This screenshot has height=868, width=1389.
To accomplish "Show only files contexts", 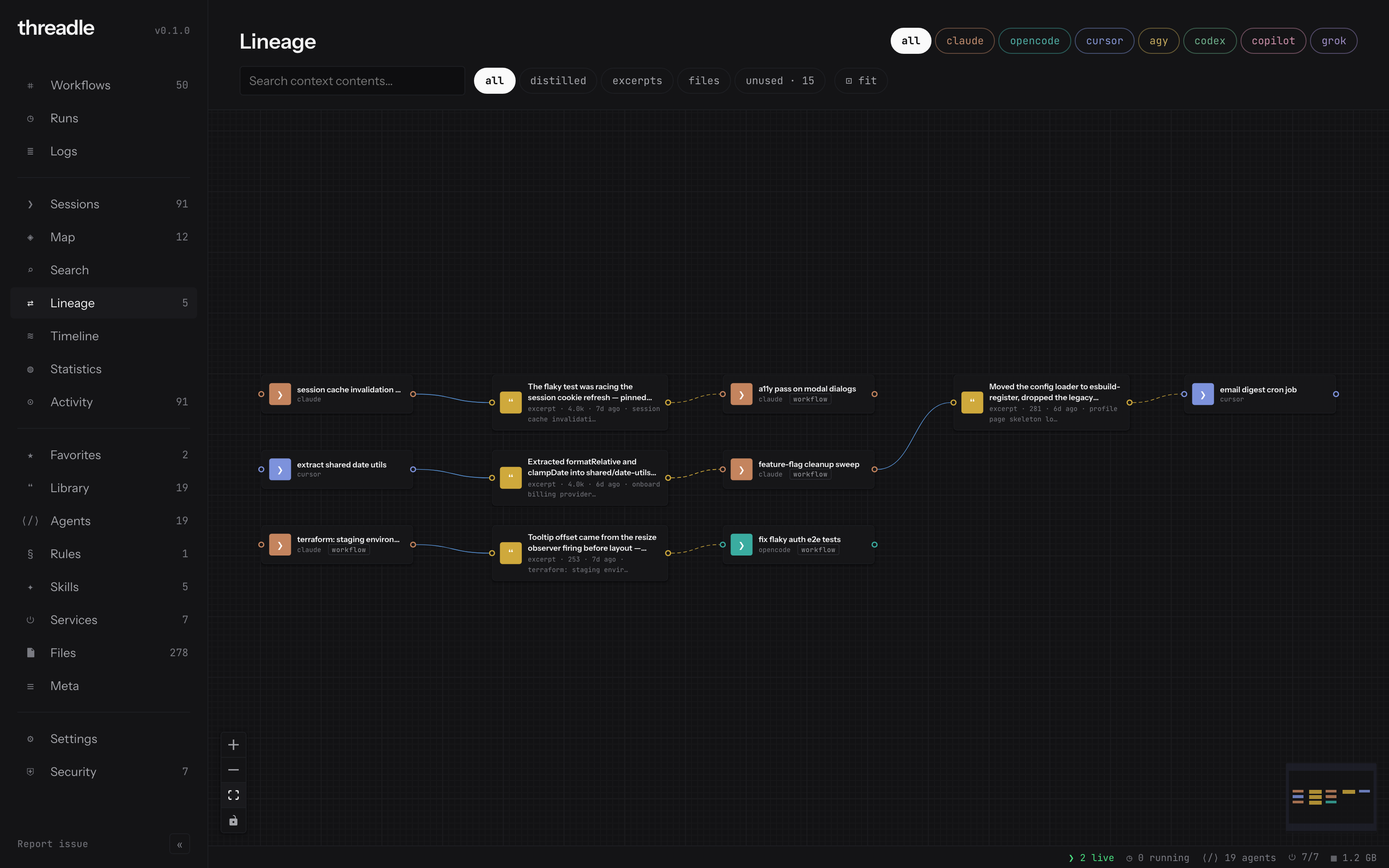I will (x=704, y=81).
